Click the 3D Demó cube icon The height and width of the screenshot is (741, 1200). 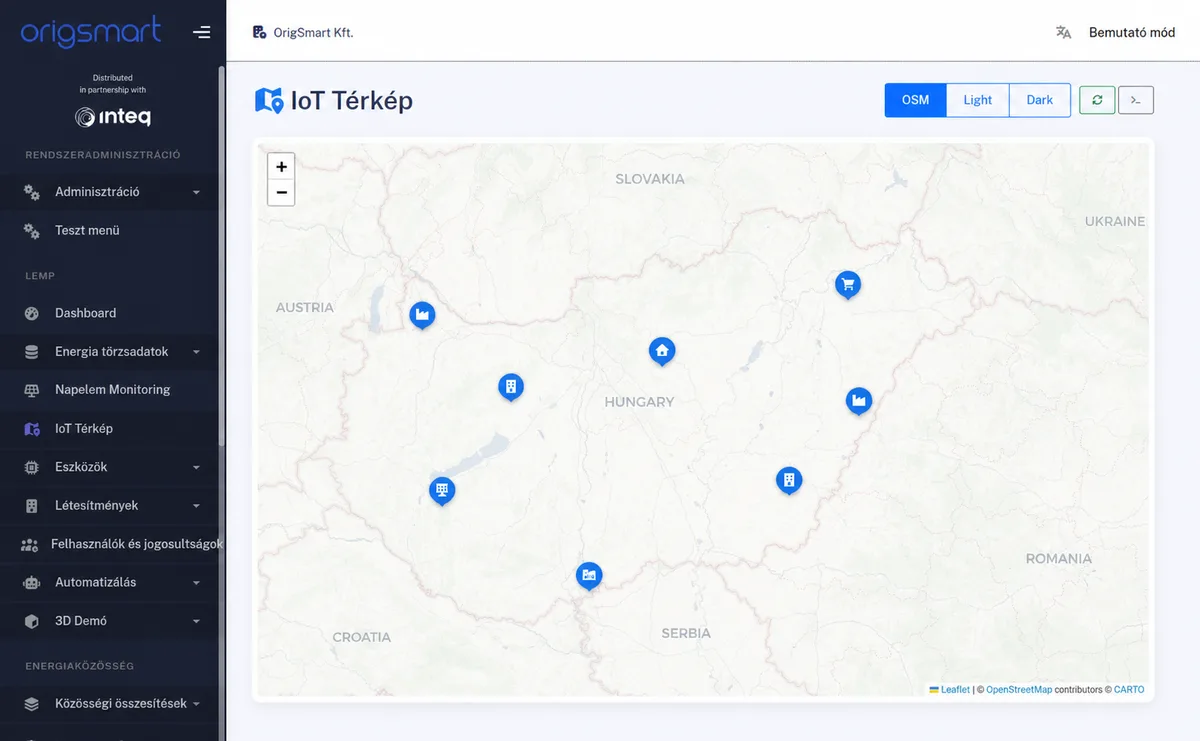pyautogui.click(x=32, y=621)
